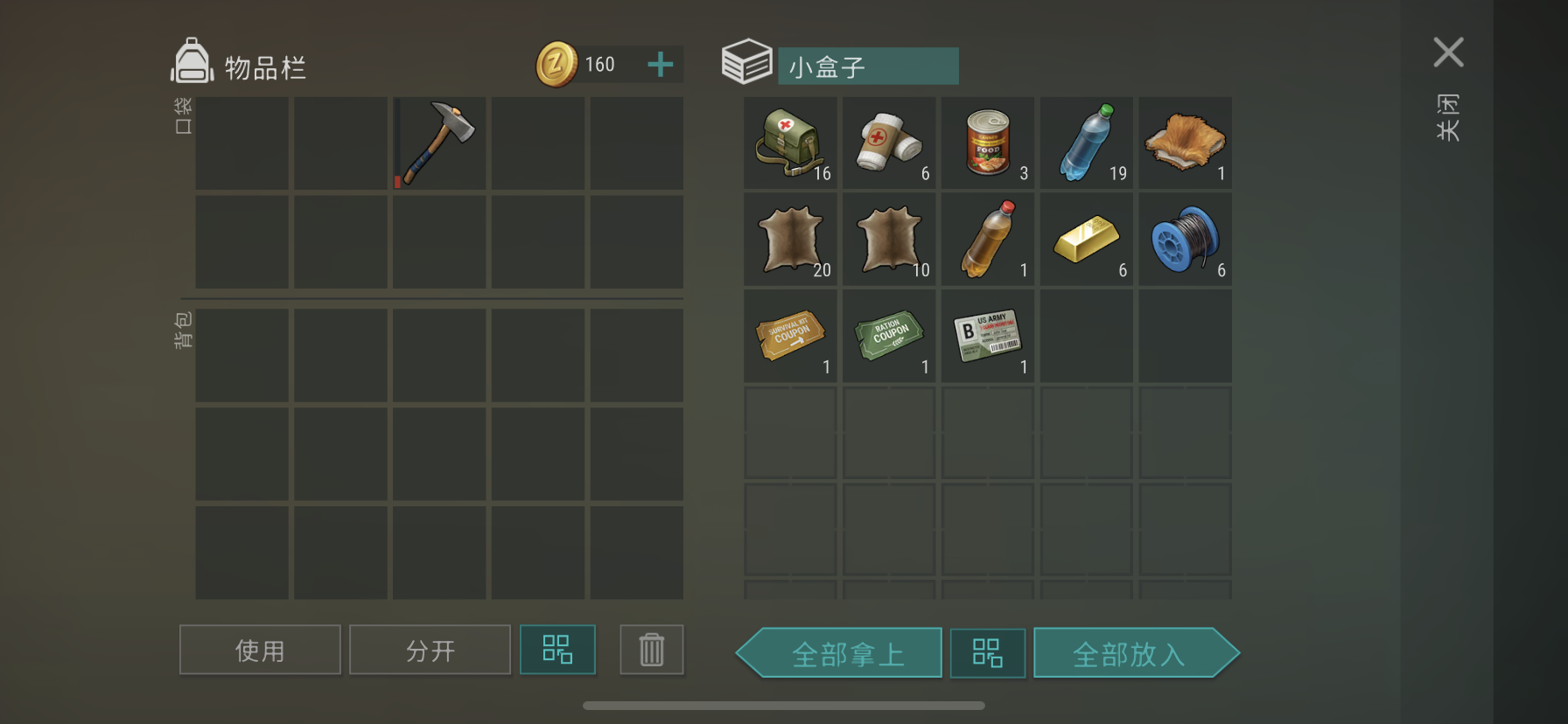The width and height of the screenshot is (1568, 724).
Task: Take all items with 全部拿上
Action: (x=839, y=653)
